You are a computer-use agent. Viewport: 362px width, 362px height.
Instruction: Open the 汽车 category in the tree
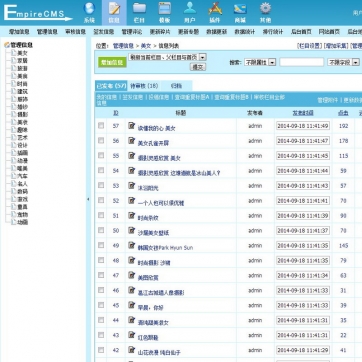[23, 176]
